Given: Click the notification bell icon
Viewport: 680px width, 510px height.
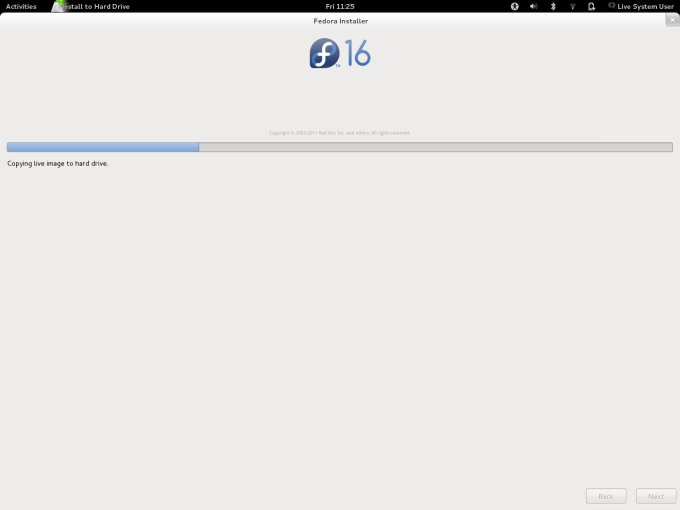Looking at the screenshot, I should point(591,7).
